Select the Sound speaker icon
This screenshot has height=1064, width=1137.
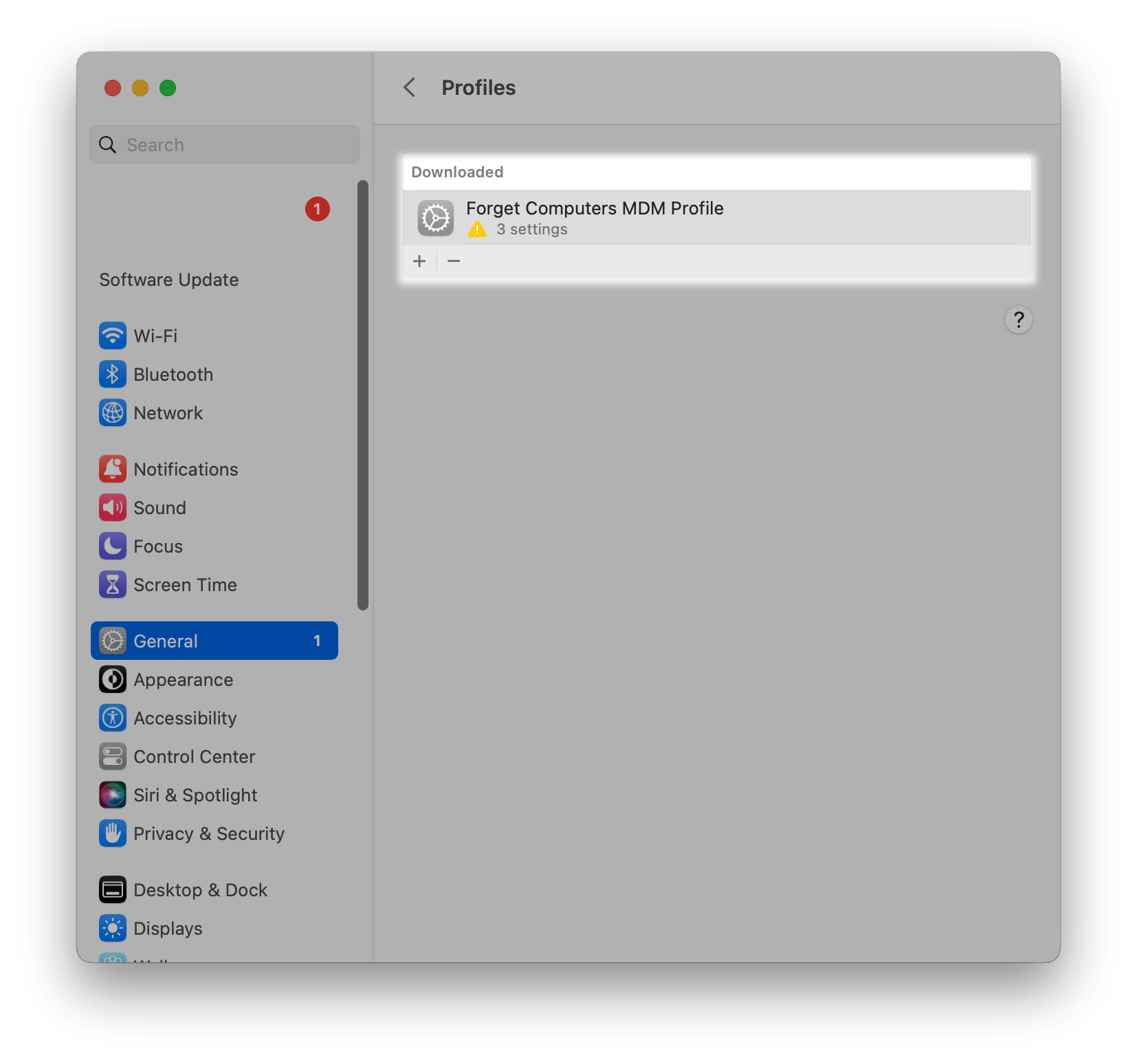pyautogui.click(x=113, y=507)
